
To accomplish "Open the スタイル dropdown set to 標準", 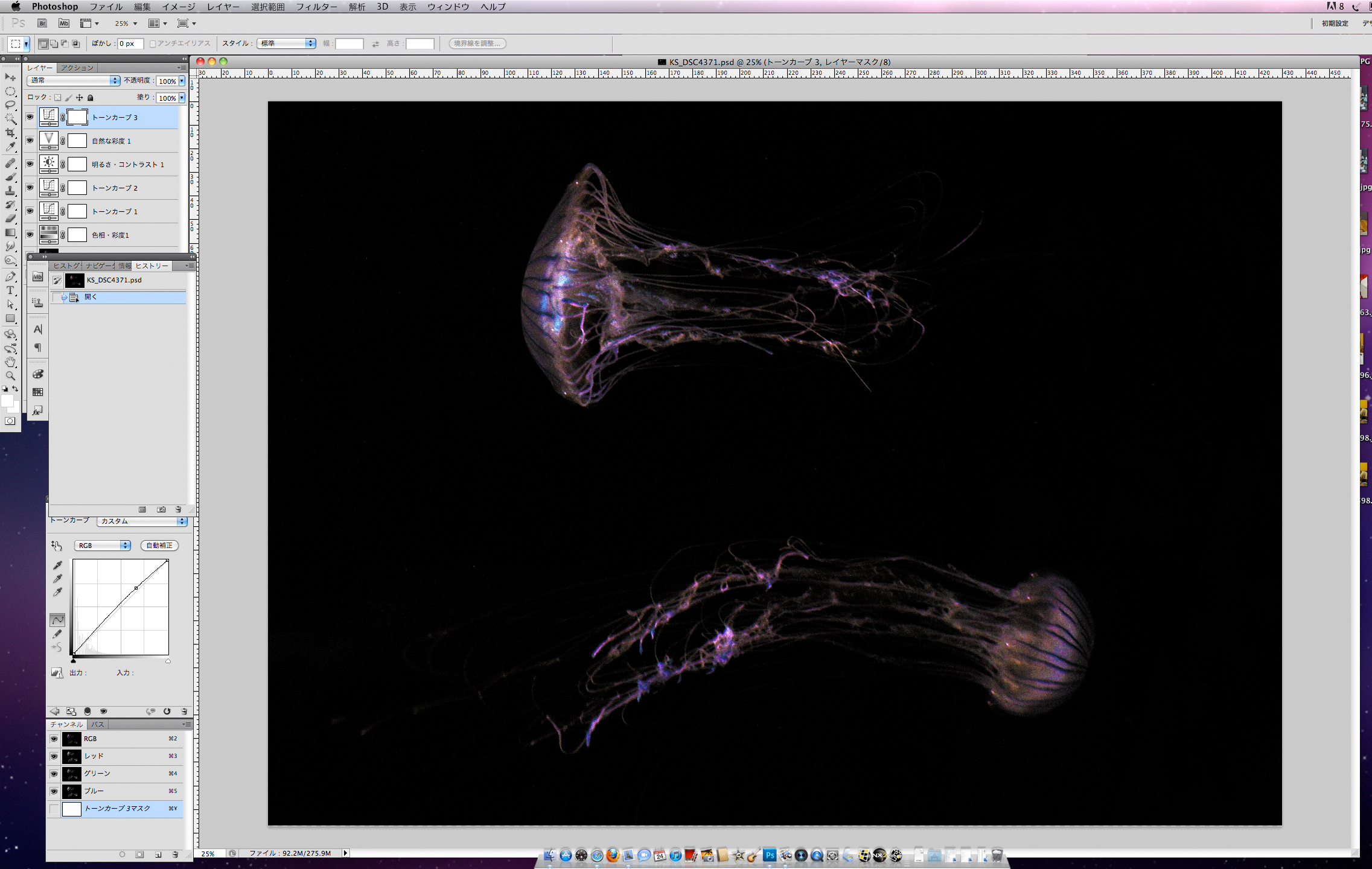I will click(286, 43).
